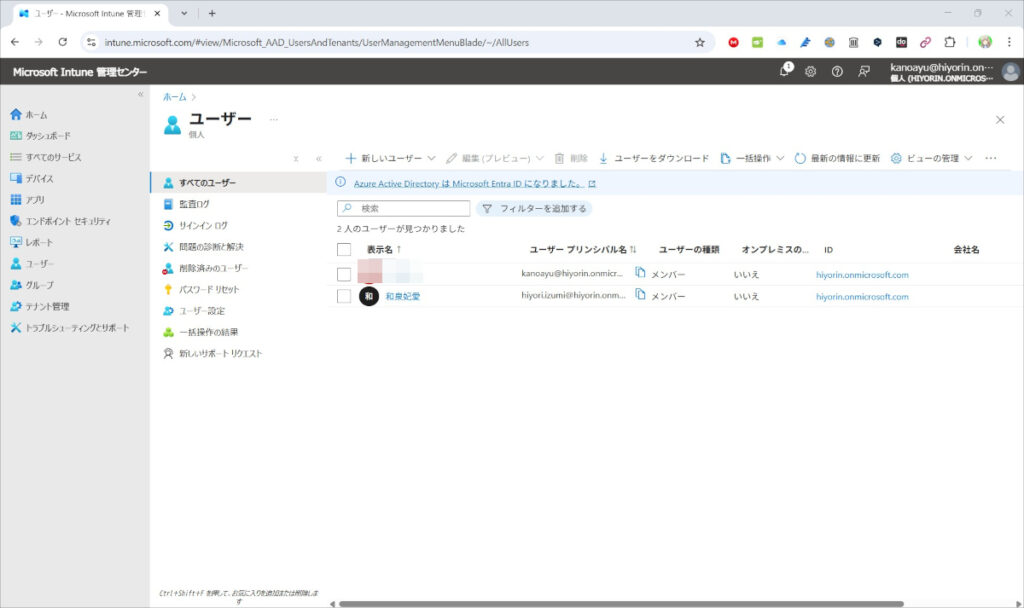Sort by the 表示名 column header

coord(384,249)
